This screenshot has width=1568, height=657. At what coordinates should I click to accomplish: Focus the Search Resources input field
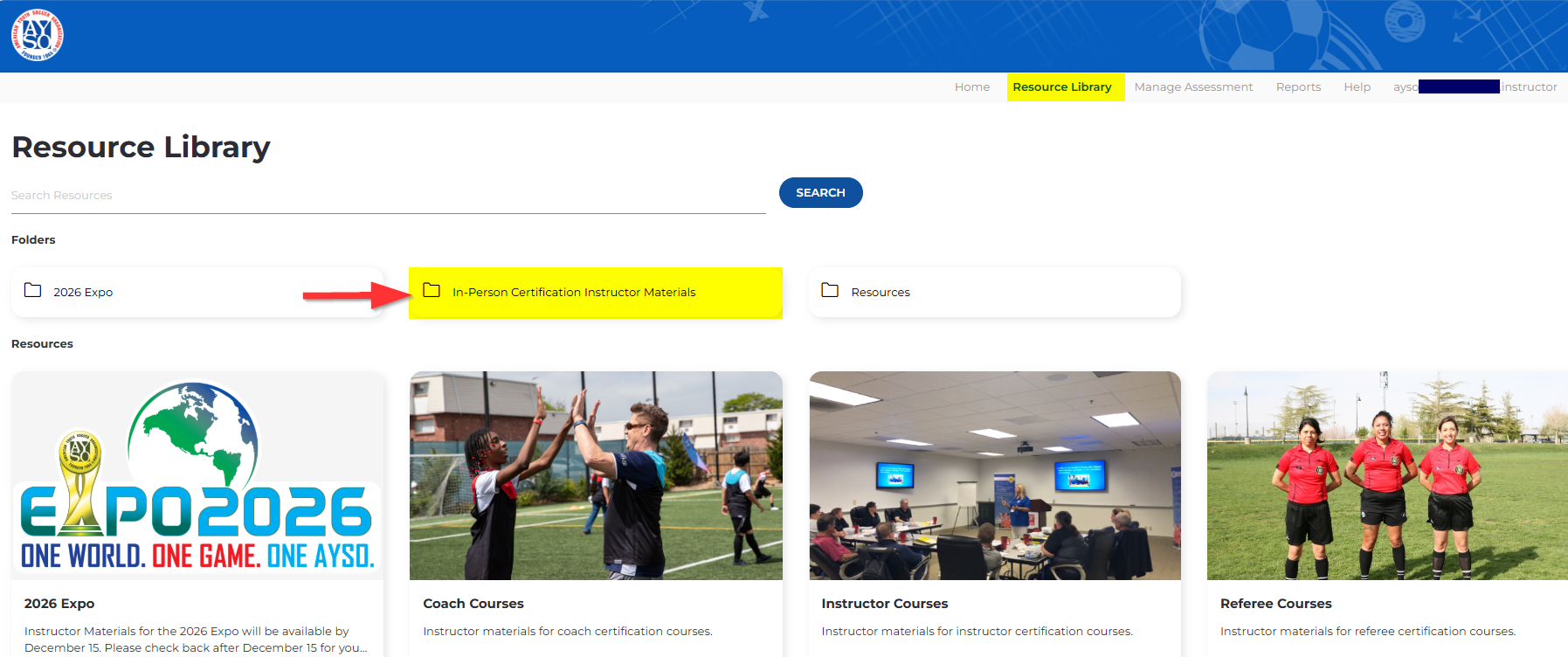click(388, 196)
